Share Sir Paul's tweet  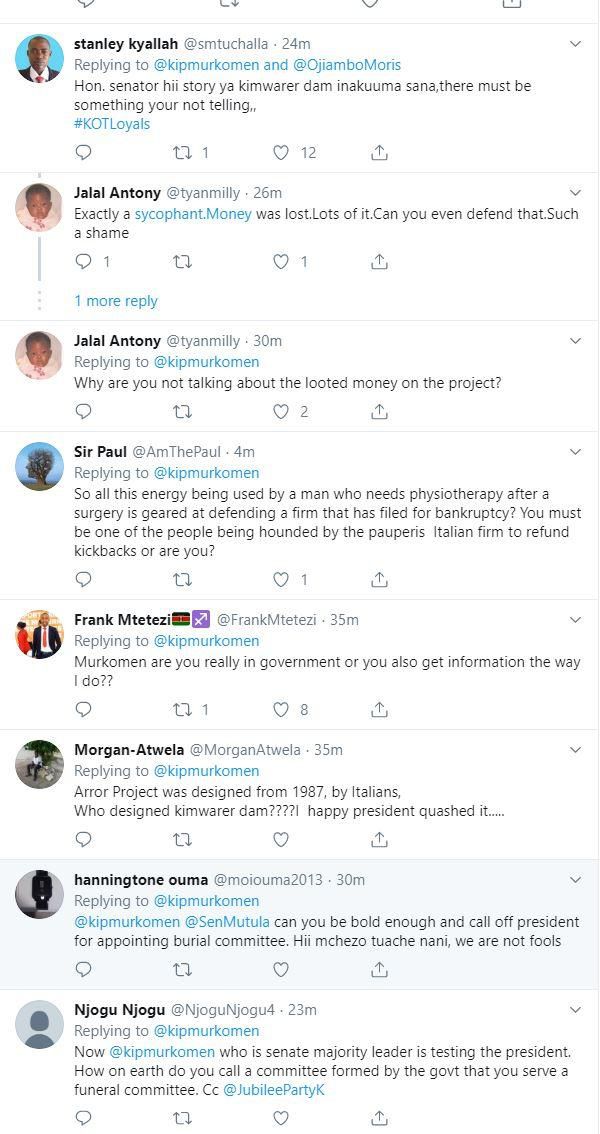380,579
